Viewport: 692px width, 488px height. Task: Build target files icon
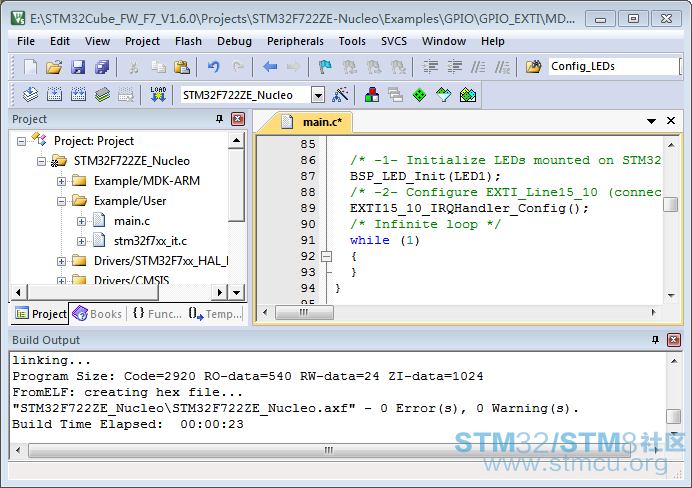click(54, 95)
